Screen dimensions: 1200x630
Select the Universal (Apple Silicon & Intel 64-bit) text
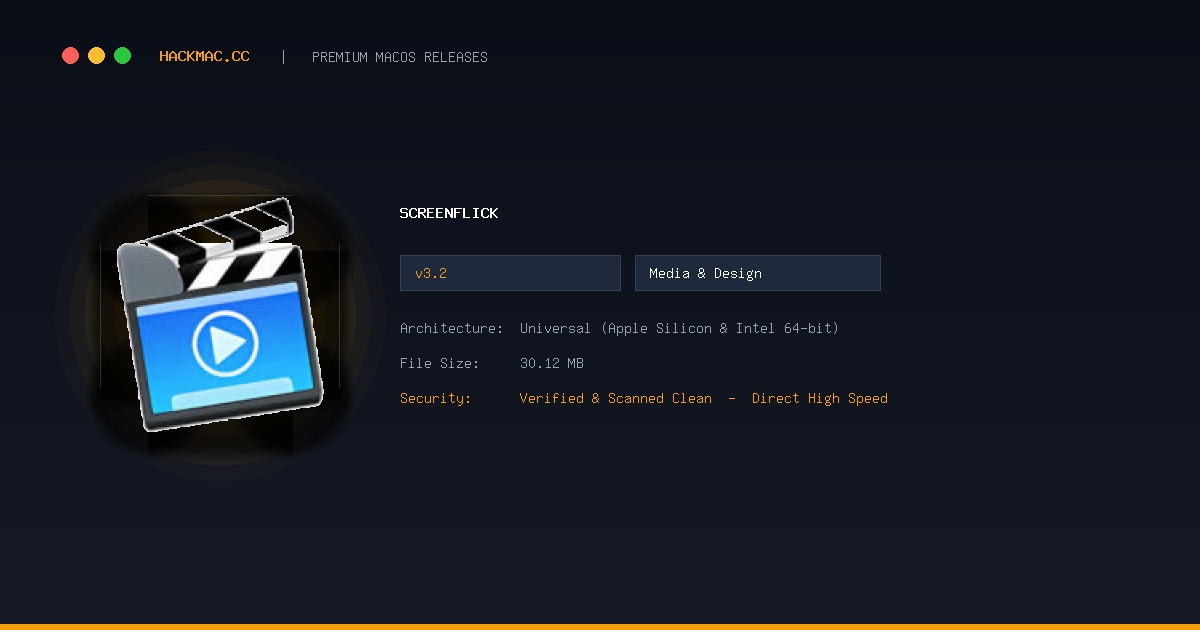point(679,328)
